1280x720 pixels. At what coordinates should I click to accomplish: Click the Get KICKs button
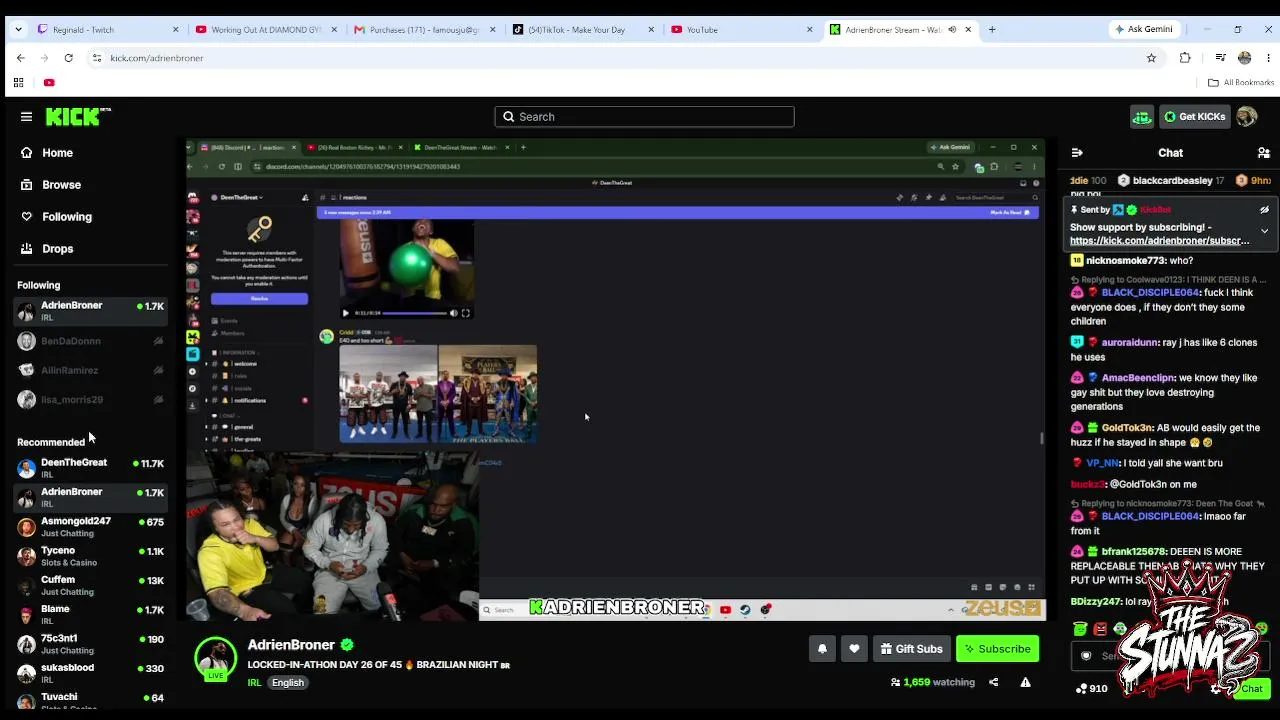(x=1194, y=117)
